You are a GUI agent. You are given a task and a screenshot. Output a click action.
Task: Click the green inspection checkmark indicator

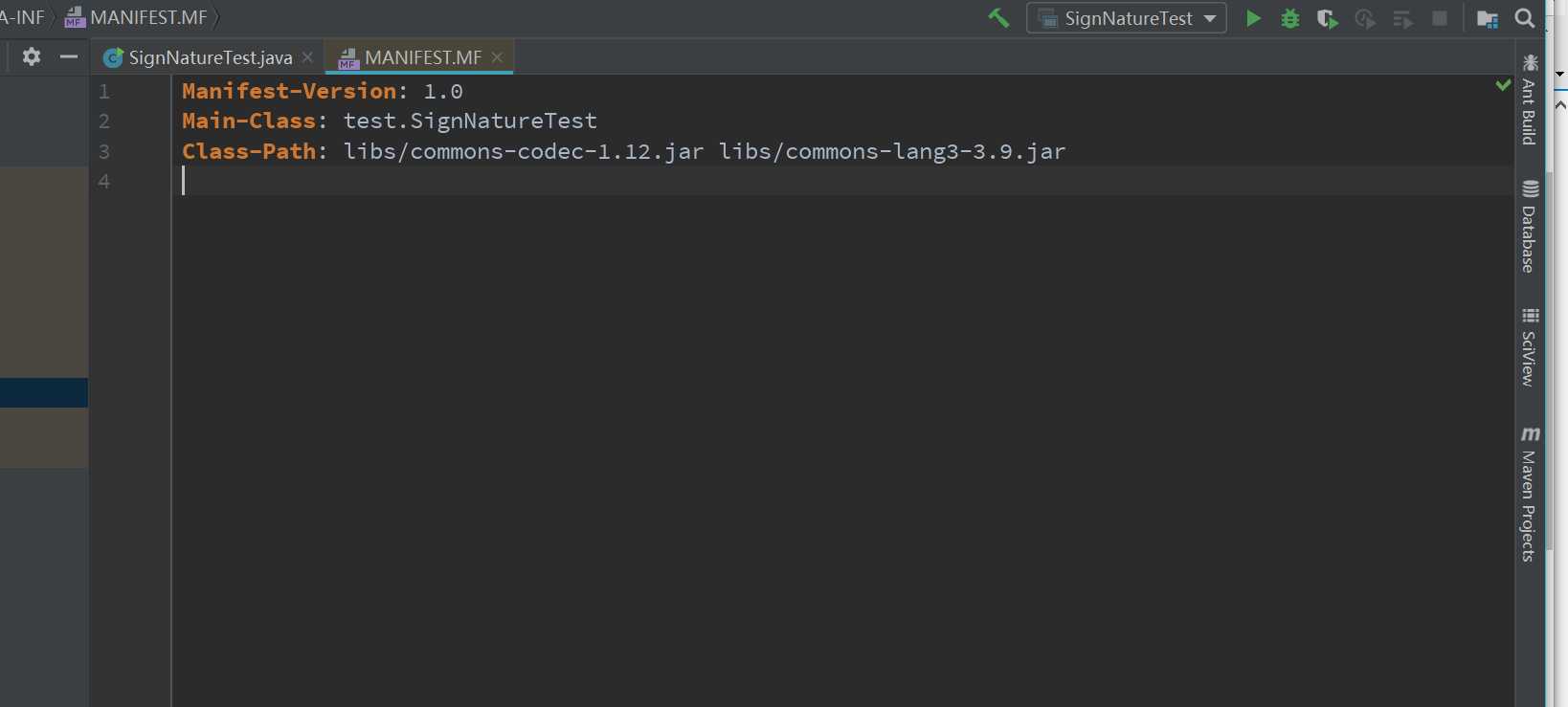pyautogui.click(x=1503, y=85)
